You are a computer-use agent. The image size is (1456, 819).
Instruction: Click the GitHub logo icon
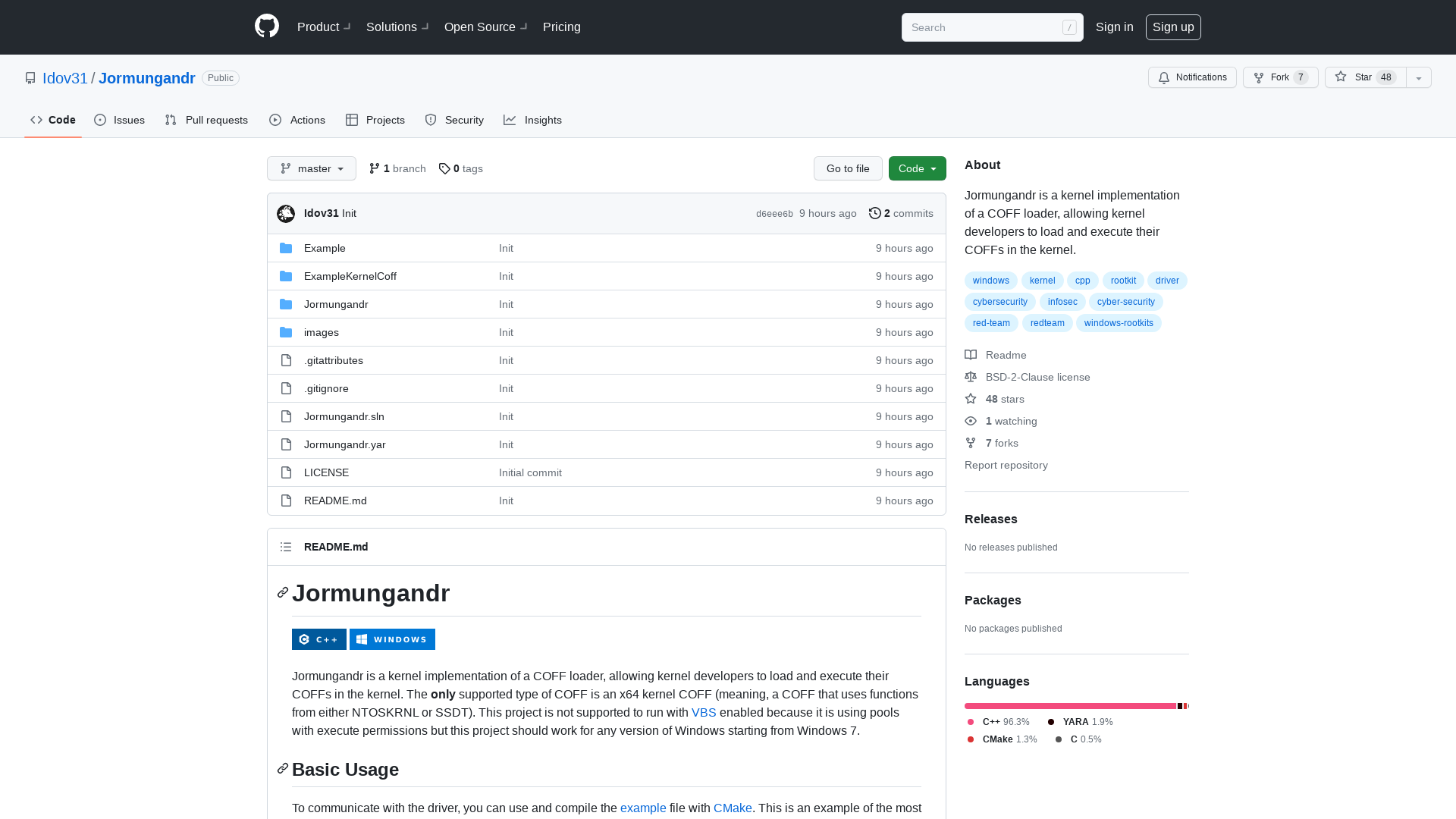[267, 27]
